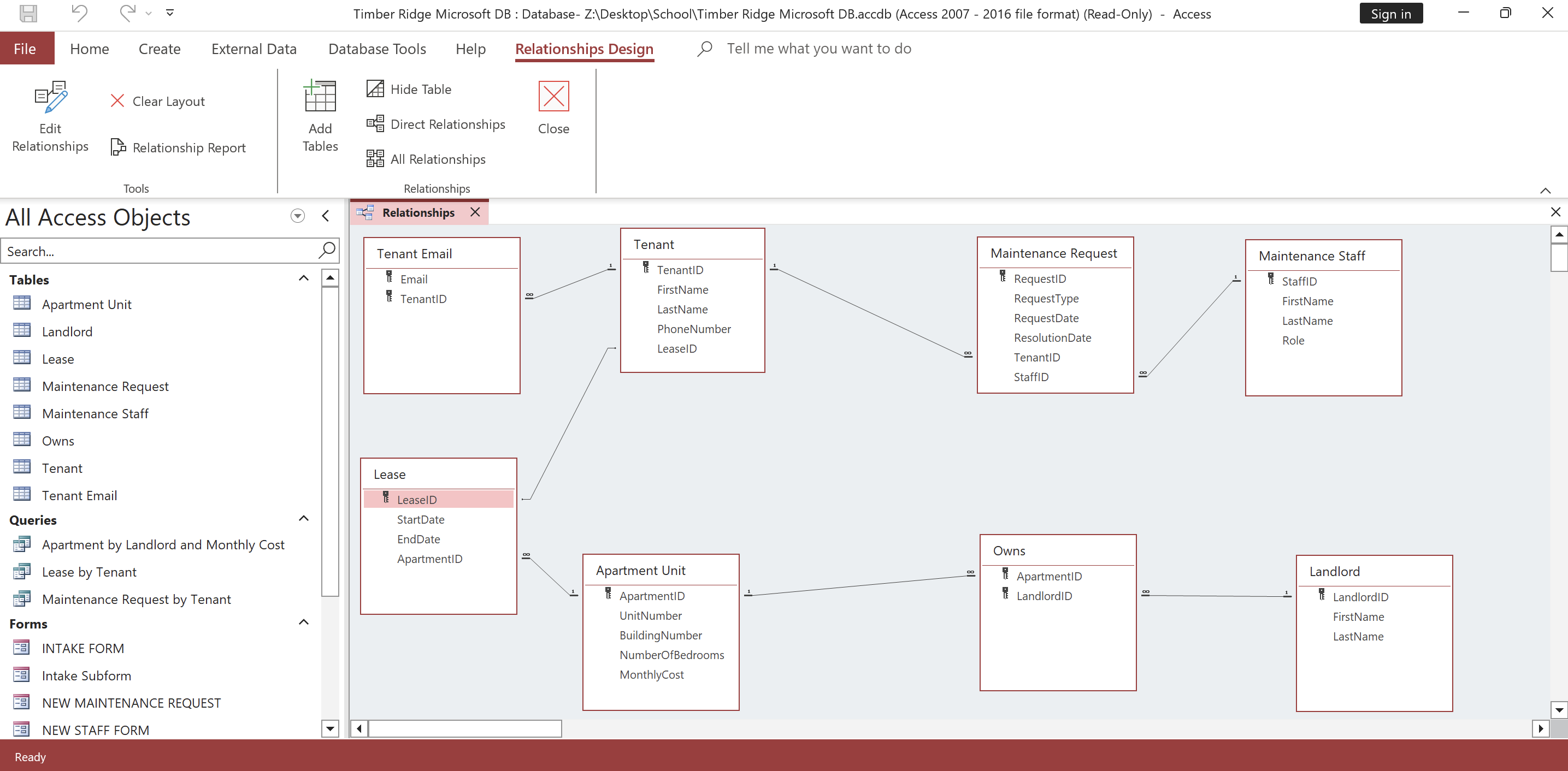Image resolution: width=1568 pixels, height=771 pixels.
Task: Open the File menu
Action: (26, 48)
